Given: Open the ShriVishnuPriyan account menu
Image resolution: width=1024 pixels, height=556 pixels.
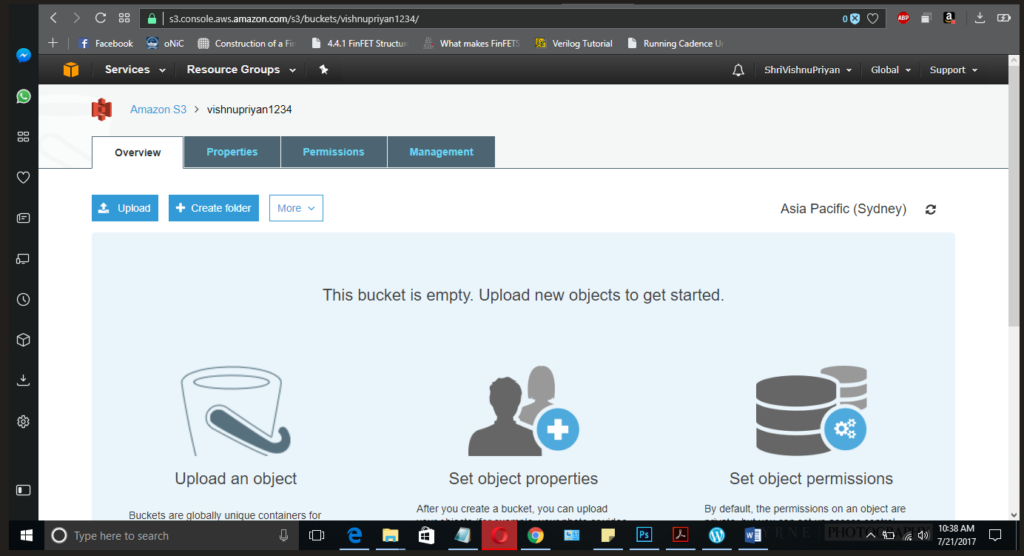Looking at the screenshot, I should coord(808,70).
